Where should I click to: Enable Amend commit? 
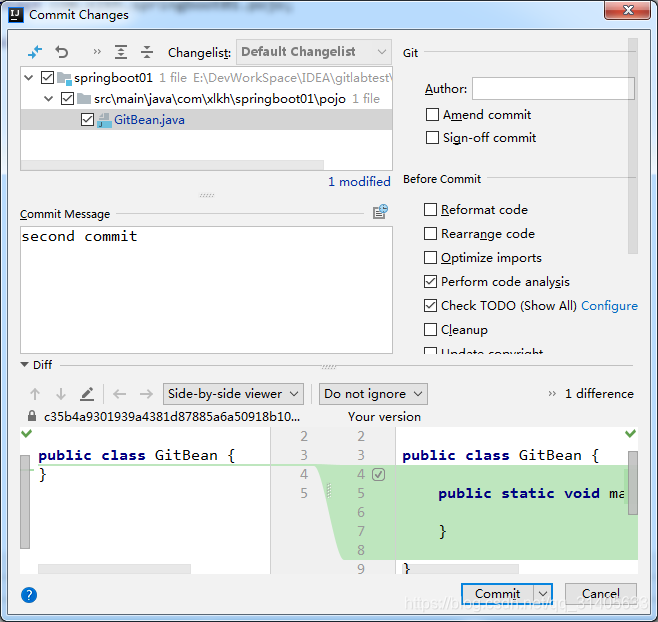(x=432, y=115)
